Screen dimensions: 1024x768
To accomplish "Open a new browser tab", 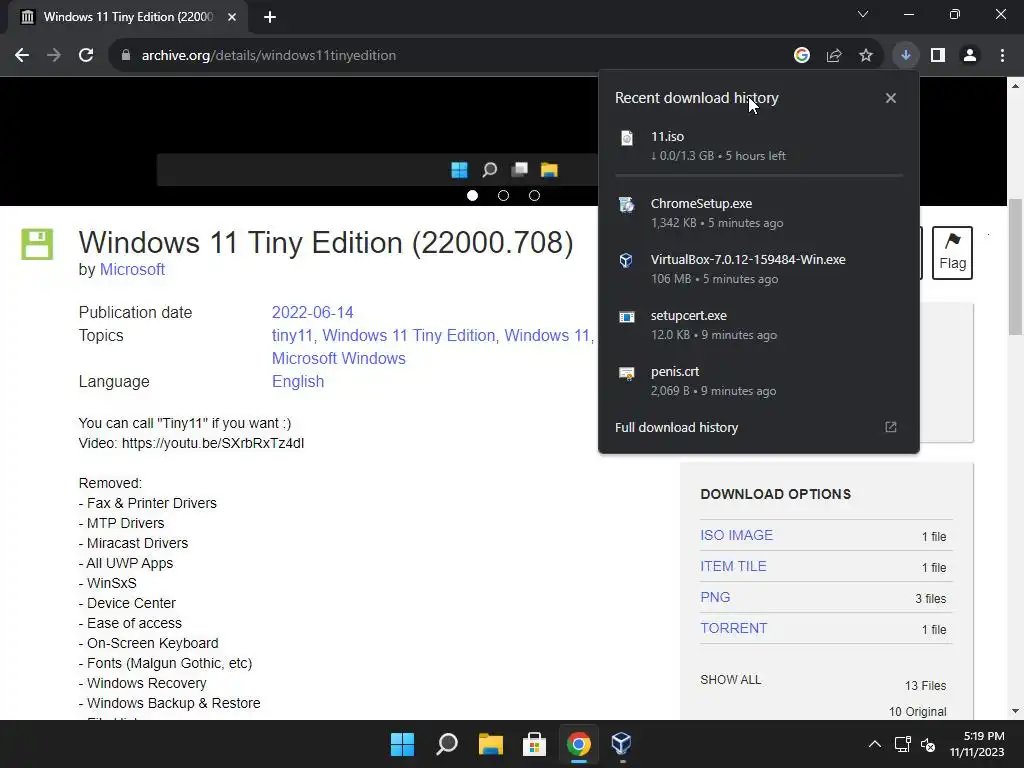I will click(x=270, y=17).
